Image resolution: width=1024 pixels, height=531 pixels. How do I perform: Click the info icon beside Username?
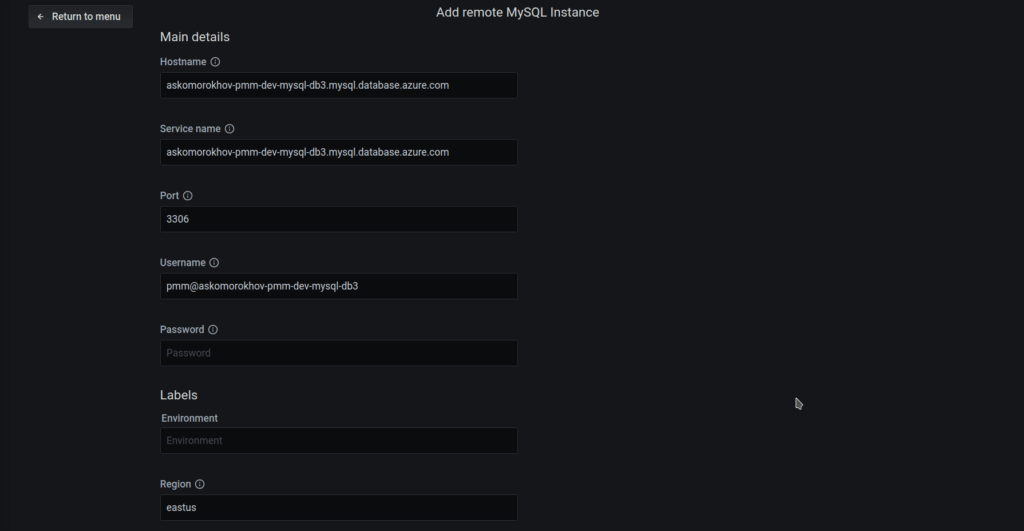214,263
